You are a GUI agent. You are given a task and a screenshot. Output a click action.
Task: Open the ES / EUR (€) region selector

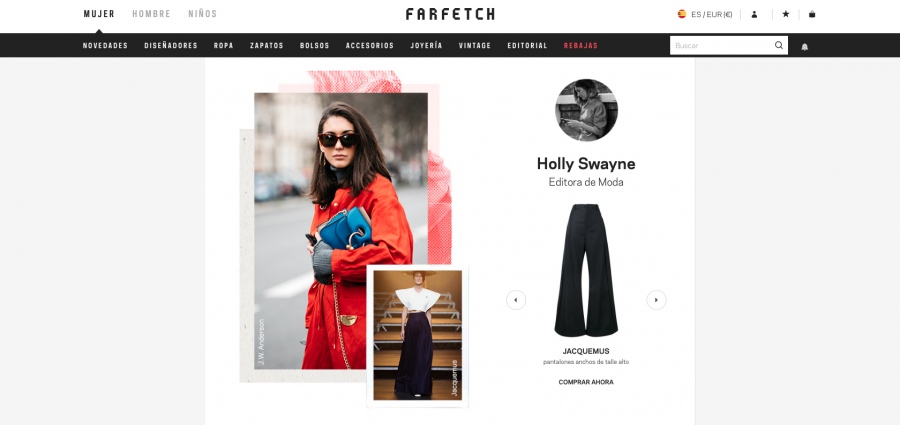712,14
